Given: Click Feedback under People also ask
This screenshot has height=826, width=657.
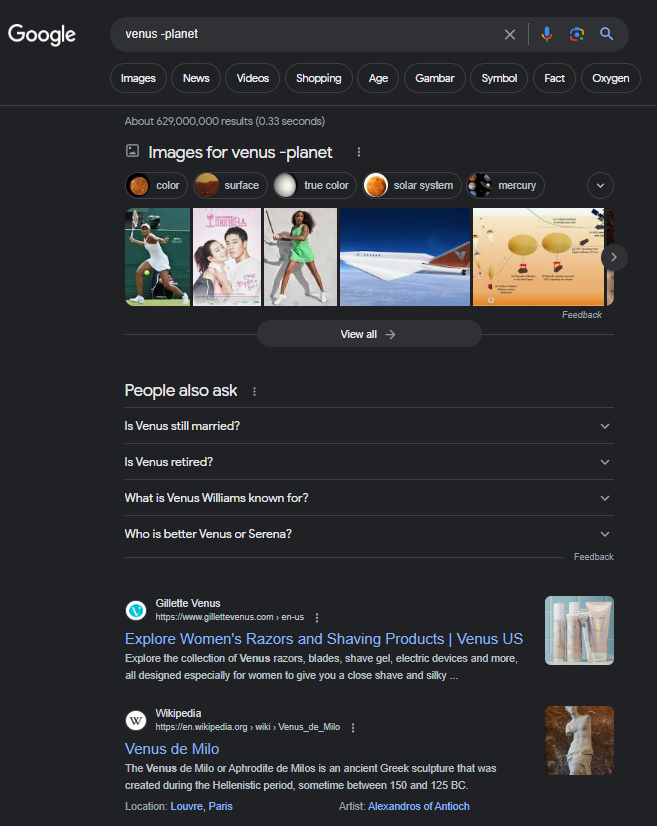Looking at the screenshot, I should tap(593, 557).
